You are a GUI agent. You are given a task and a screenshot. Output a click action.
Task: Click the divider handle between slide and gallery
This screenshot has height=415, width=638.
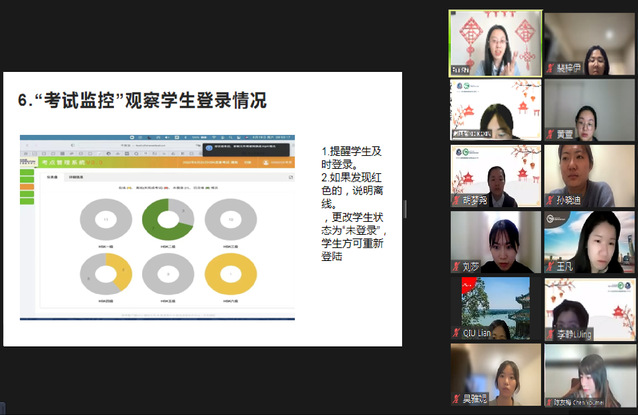point(405,208)
